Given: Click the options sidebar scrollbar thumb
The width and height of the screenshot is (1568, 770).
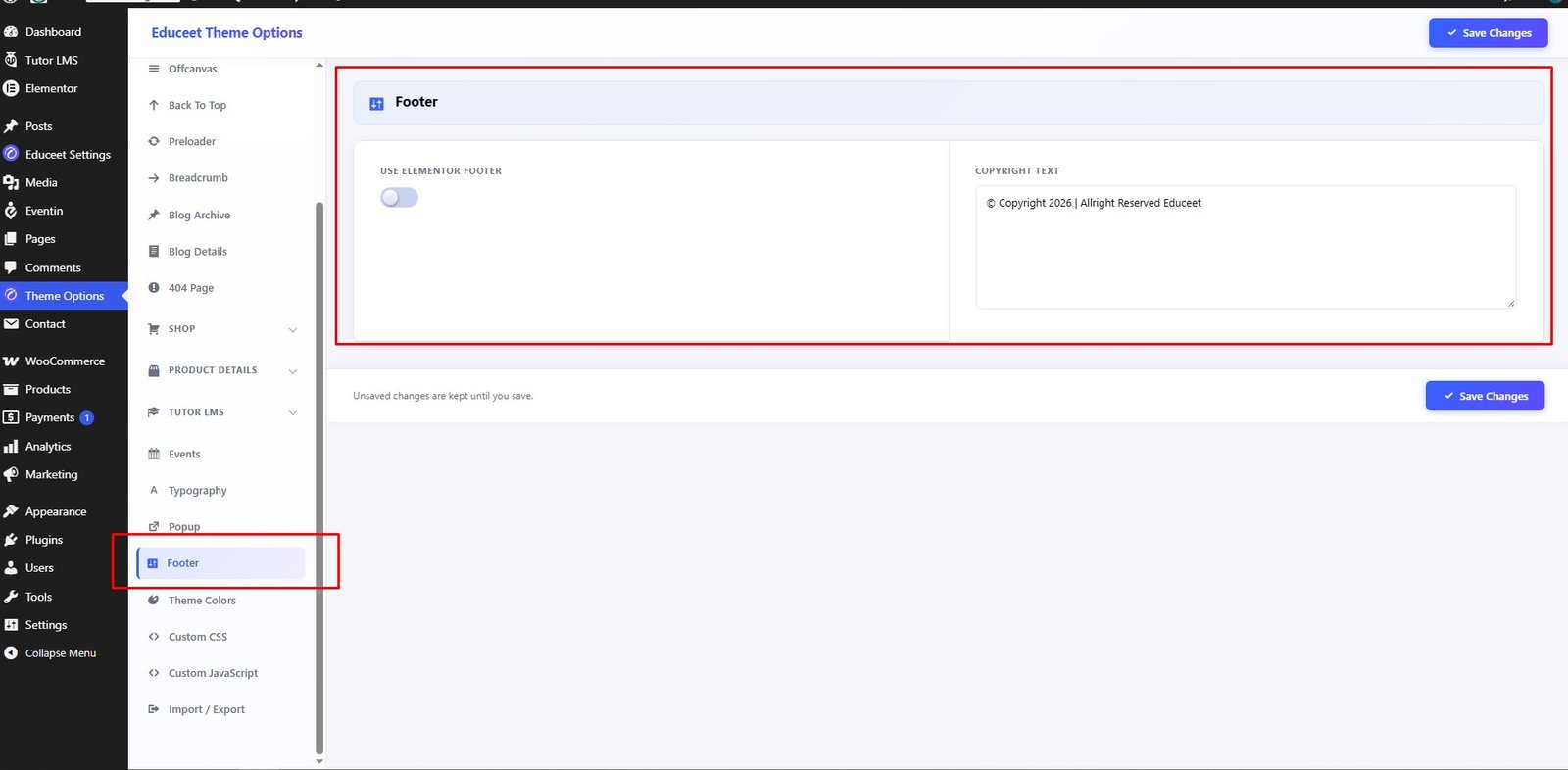Looking at the screenshot, I should 319,478.
